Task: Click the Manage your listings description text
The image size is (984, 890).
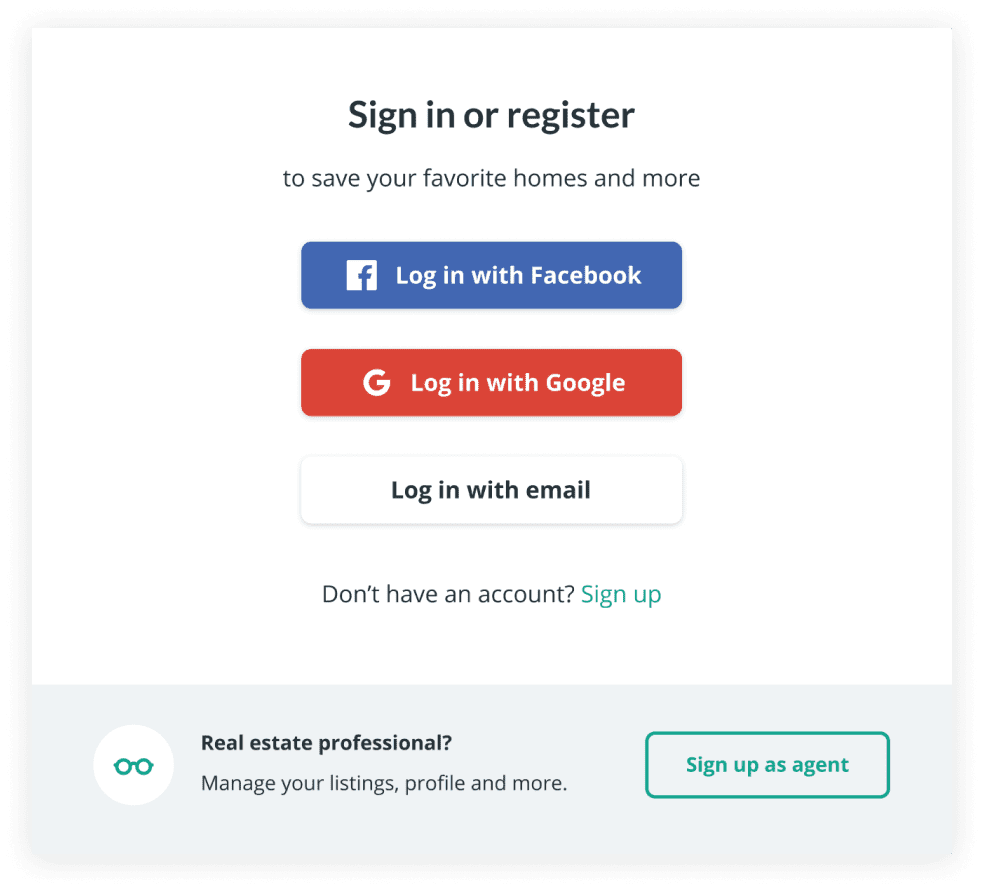Action: point(384,783)
